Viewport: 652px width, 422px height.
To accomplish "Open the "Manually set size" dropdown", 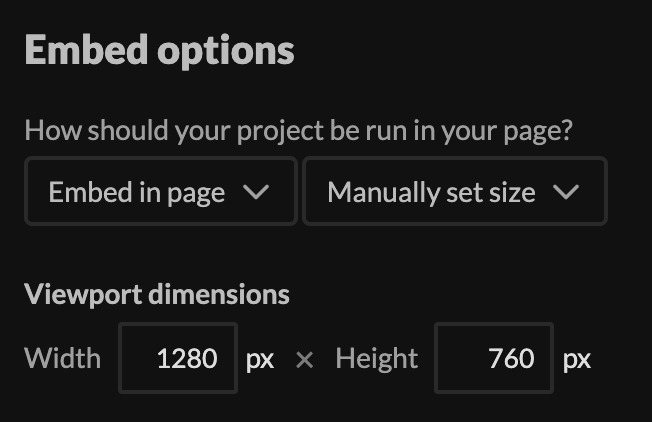I will (454, 192).
